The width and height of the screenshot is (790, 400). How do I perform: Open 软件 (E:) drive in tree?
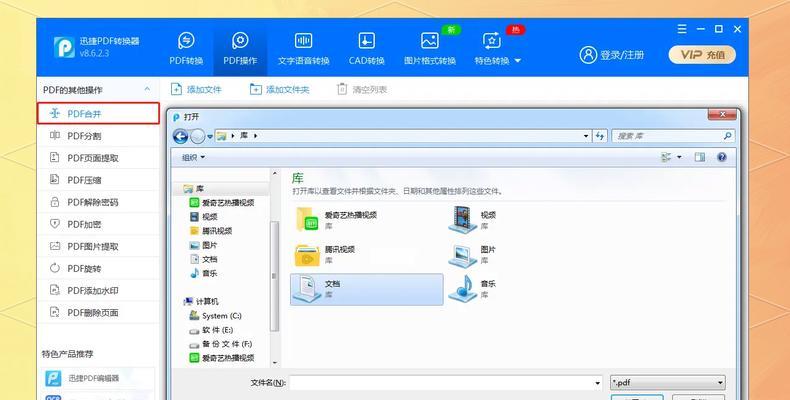[211, 330]
